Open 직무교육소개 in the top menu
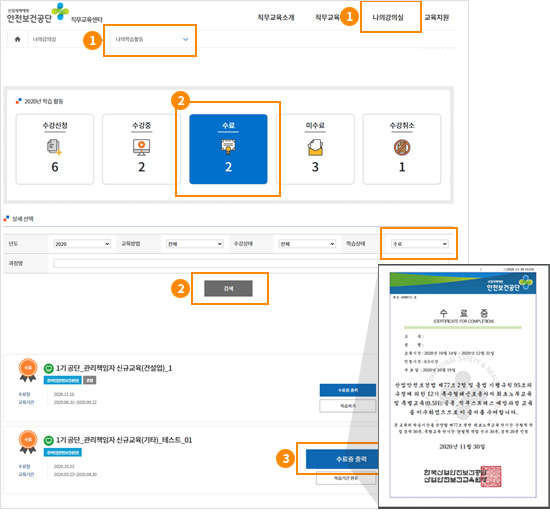The width and height of the screenshot is (550, 532). tap(276, 17)
